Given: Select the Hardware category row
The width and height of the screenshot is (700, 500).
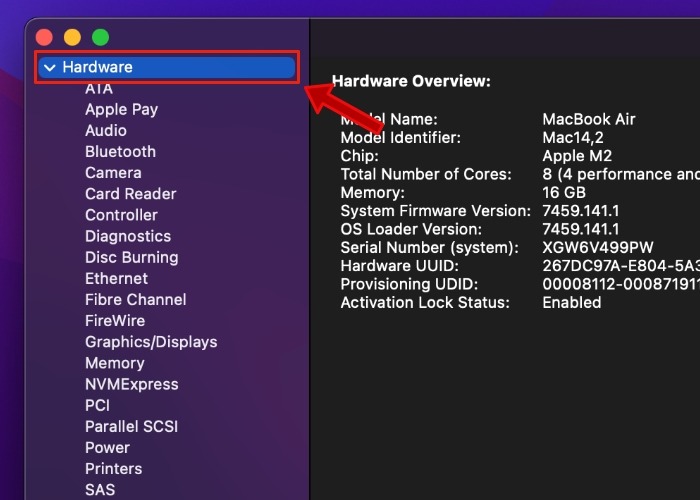Looking at the screenshot, I should point(167,67).
